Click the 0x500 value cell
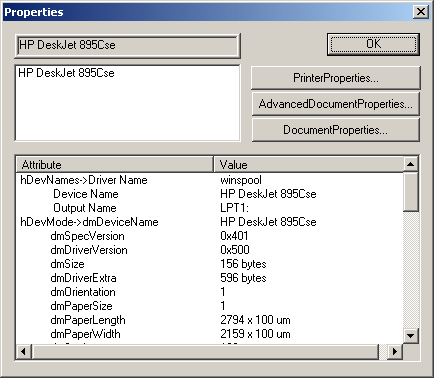 coord(235,250)
